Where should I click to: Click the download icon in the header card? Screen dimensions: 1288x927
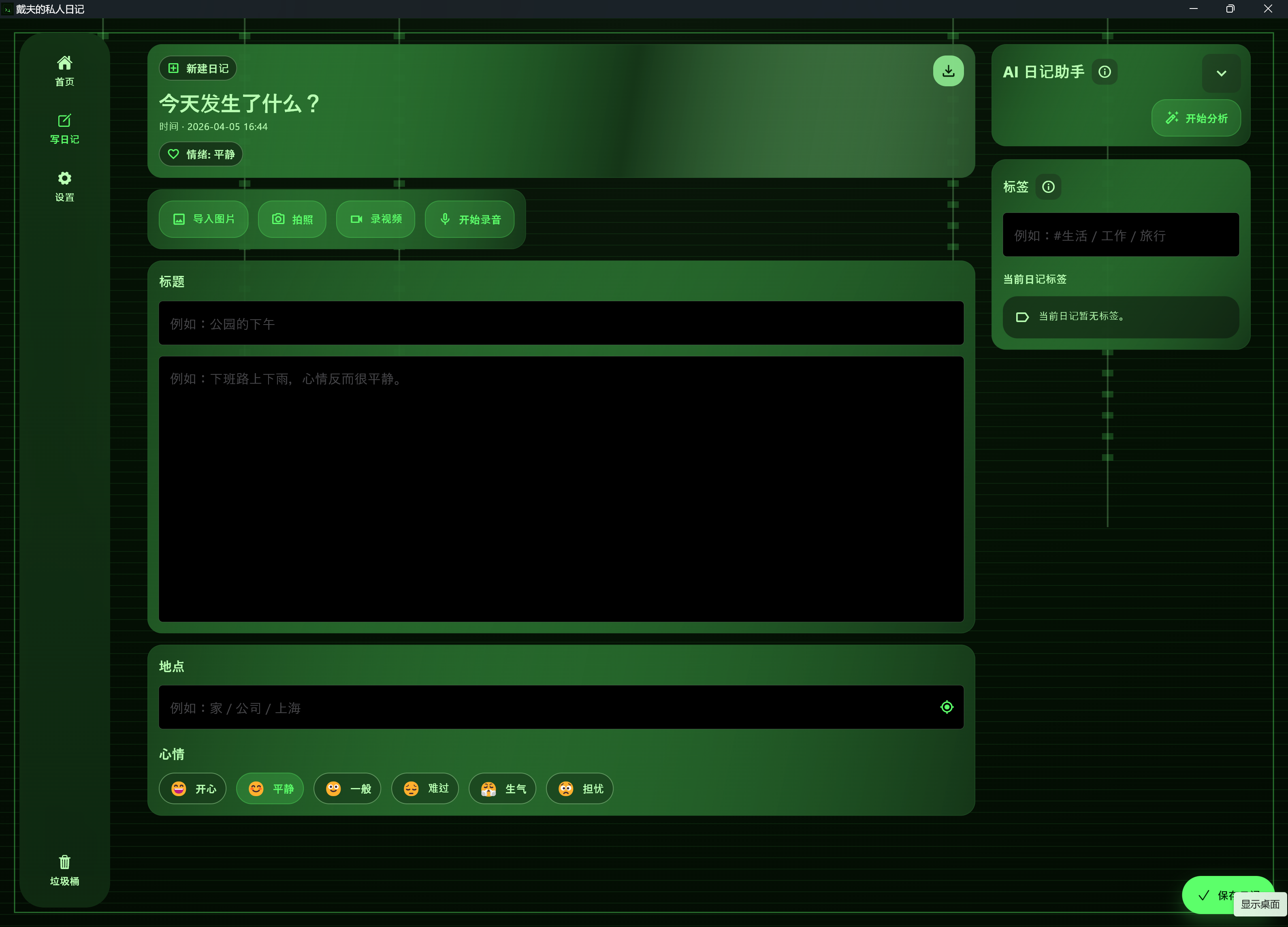(948, 71)
